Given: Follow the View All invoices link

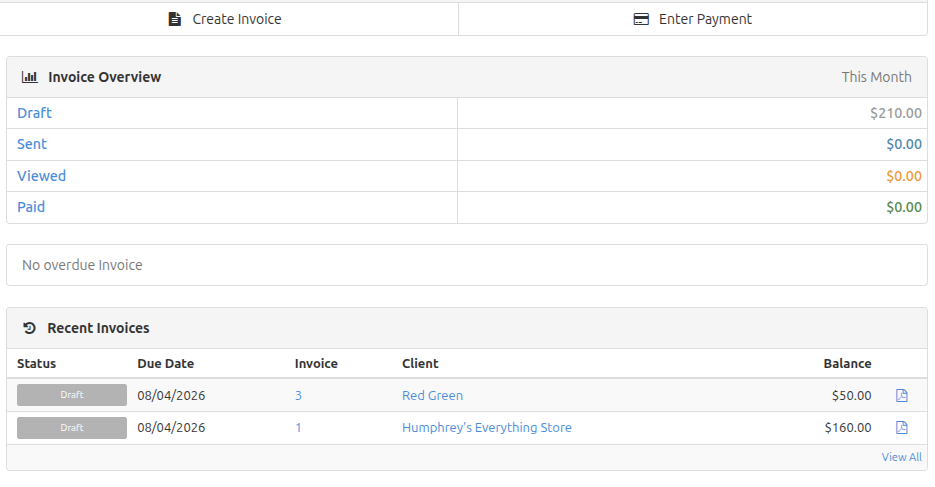Looking at the screenshot, I should pyautogui.click(x=901, y=457).
